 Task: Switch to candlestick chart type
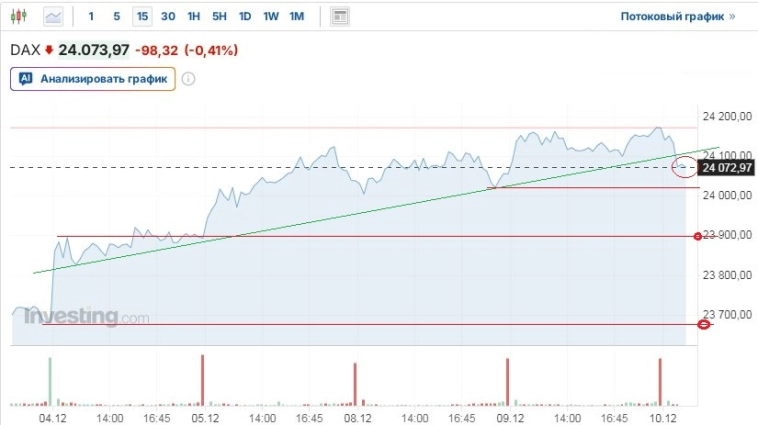(24, 16)
